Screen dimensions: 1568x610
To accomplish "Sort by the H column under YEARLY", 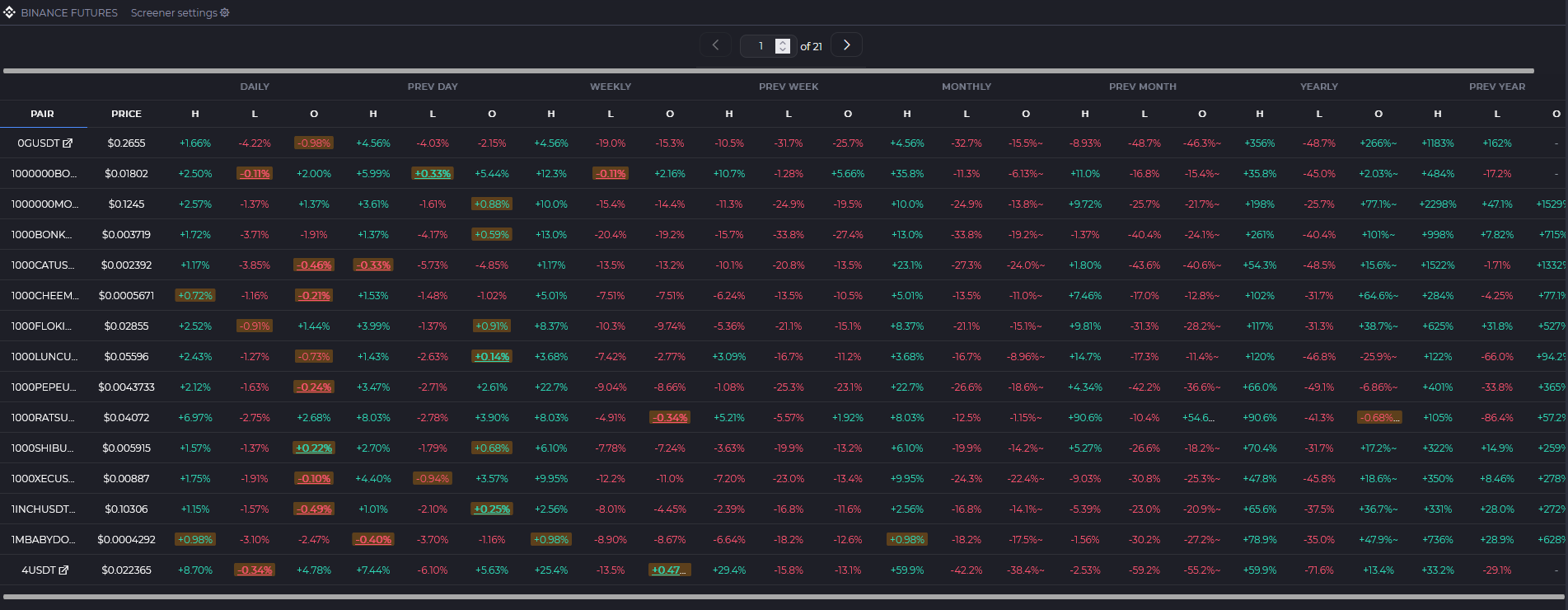I will [1260, 114].
